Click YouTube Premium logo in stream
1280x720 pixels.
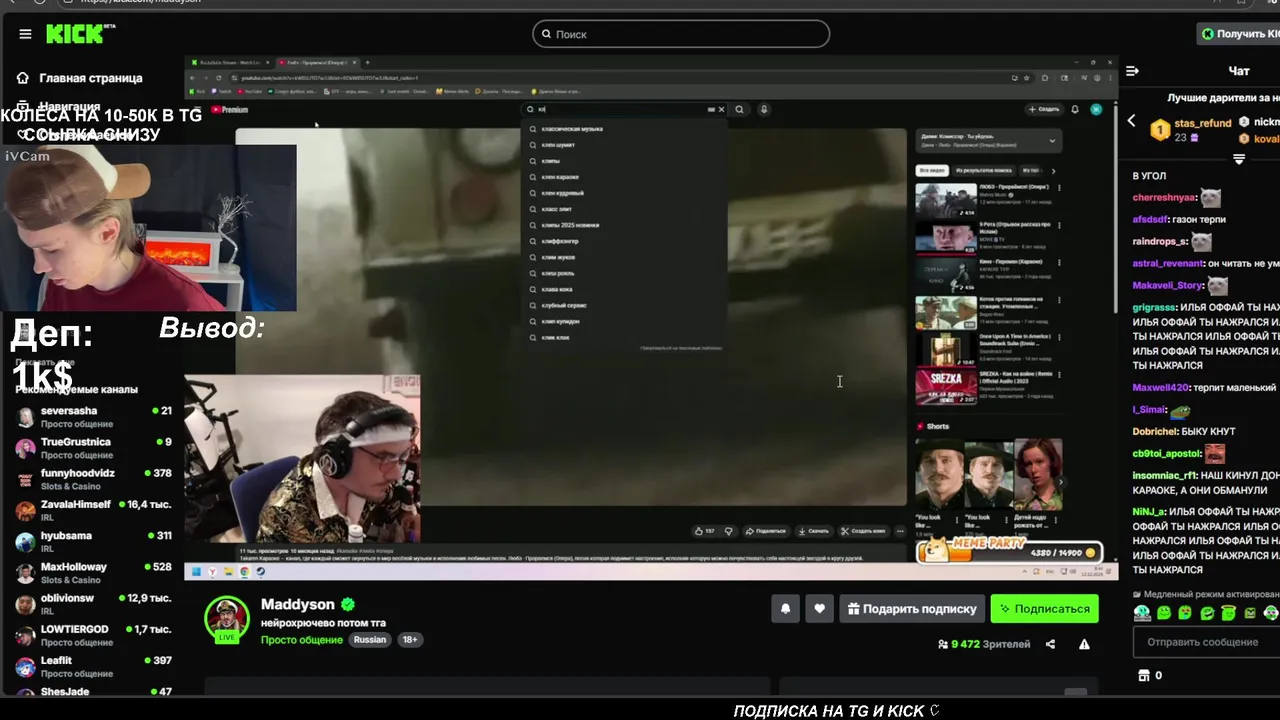coord(230,109)
